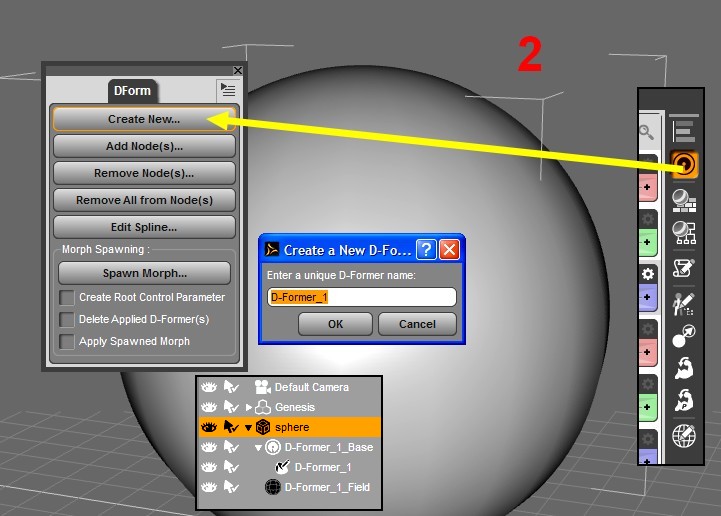Toggle selectability arrow on D-Former_1_Field row
This screenshot has height=516, width=721.
(231, 487)
